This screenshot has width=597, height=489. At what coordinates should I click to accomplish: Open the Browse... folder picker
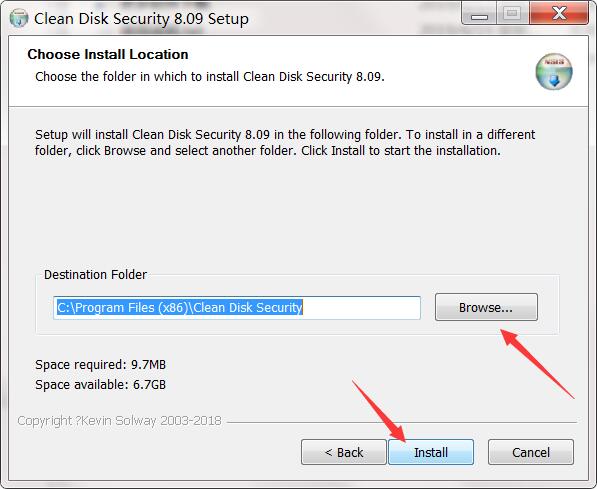[486, 307]
